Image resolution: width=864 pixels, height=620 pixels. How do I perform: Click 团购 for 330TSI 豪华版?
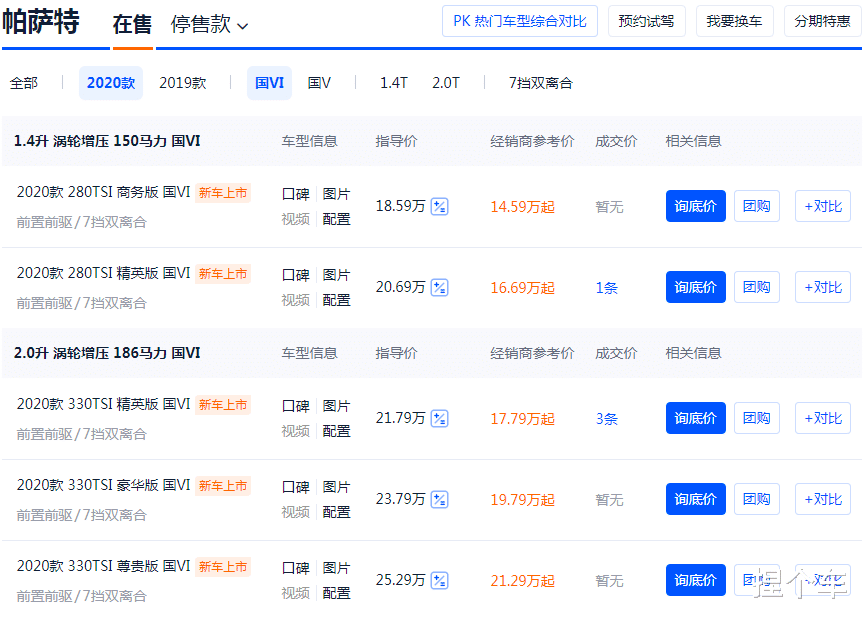[757, 499]
